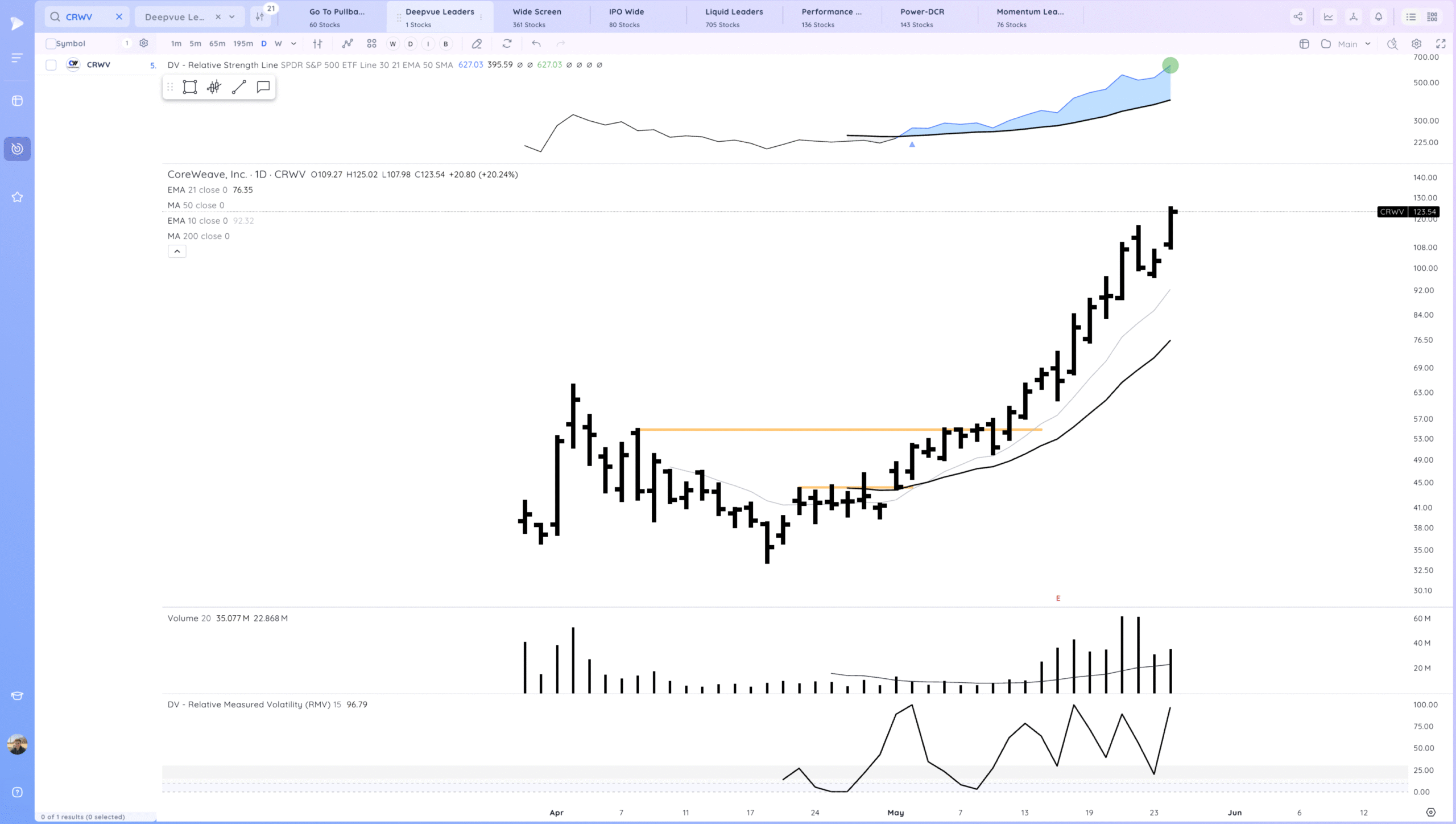
Task: Select the rectangle drawing tool
Action: click(189, 87)
